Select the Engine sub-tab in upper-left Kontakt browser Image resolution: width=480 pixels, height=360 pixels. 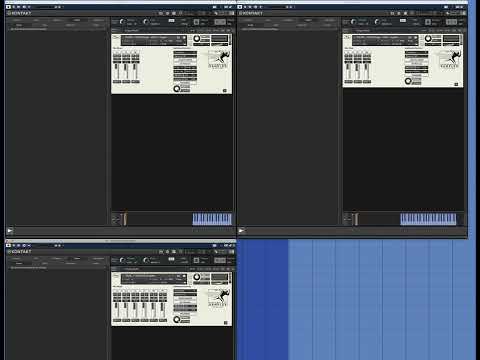pos(97,25)
